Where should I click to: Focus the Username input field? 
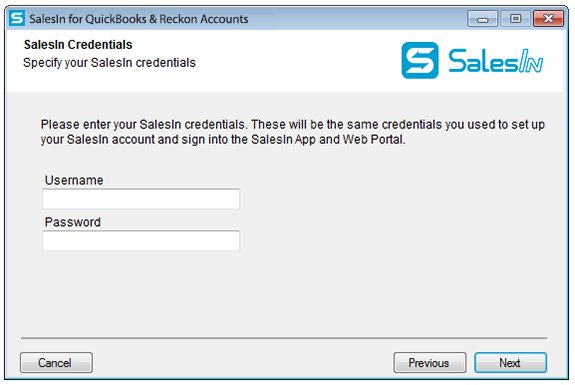141,199
